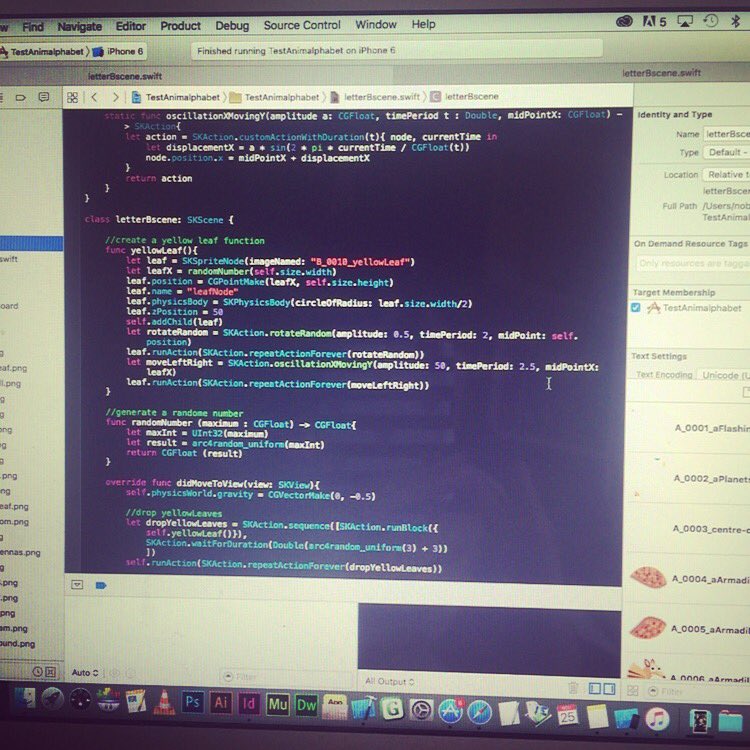750x750 pixels.
Task: Select ennas.png in the file navigator
Action: (20, 552)
